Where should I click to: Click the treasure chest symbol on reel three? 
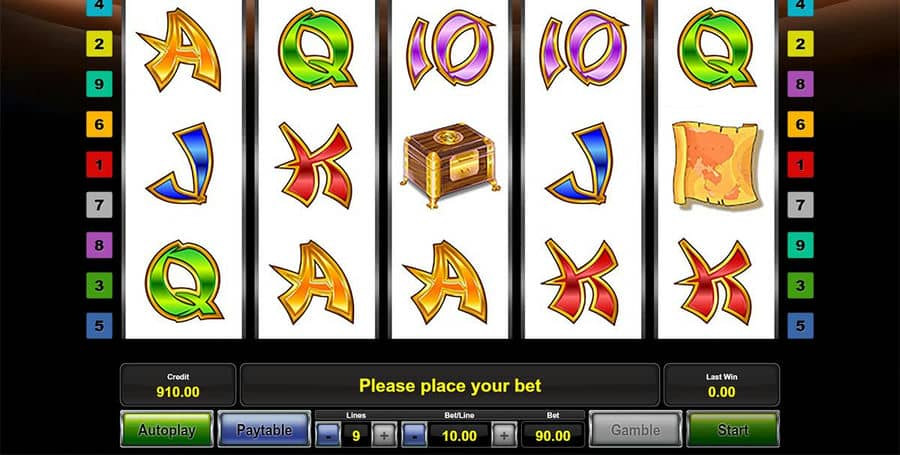click(x=450, y=165)
